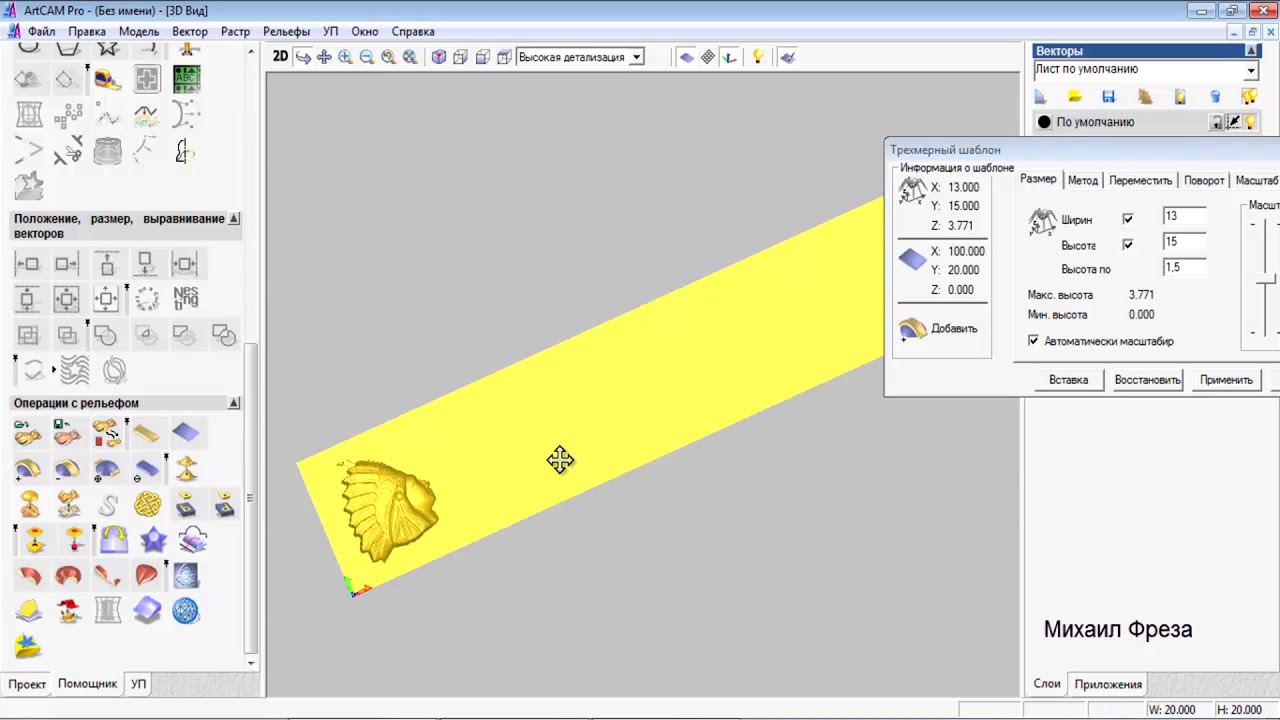Click the Вставка button
1280x720 pixels.
click(1068, 380)
